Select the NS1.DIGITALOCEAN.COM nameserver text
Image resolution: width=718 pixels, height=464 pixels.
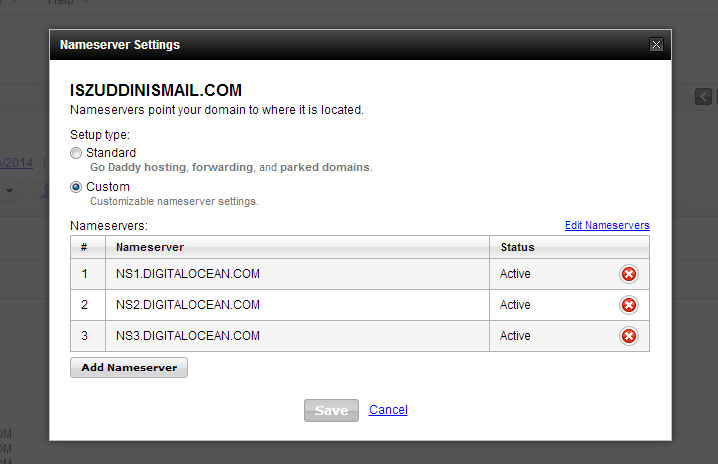click(x=187, y=274)
